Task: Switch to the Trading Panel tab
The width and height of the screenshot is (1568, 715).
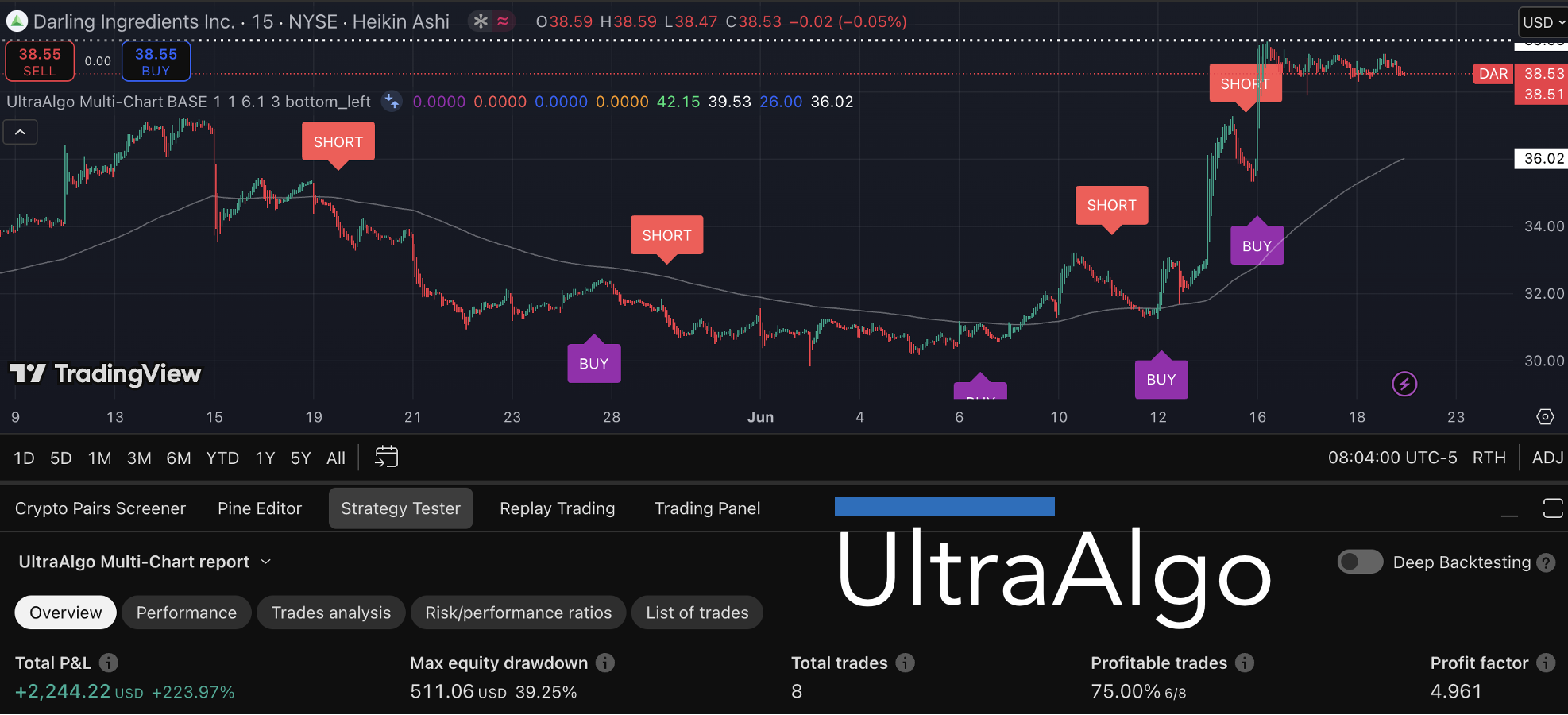Action: (x=708, y=508)
